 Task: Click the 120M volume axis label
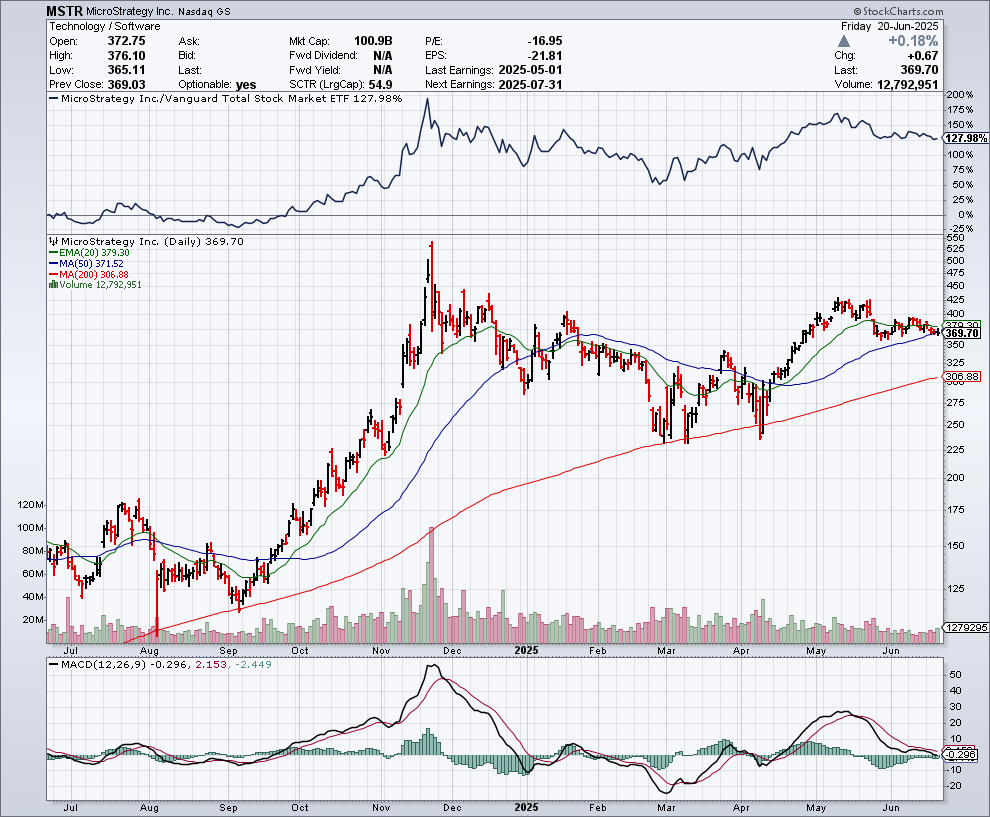31,505
